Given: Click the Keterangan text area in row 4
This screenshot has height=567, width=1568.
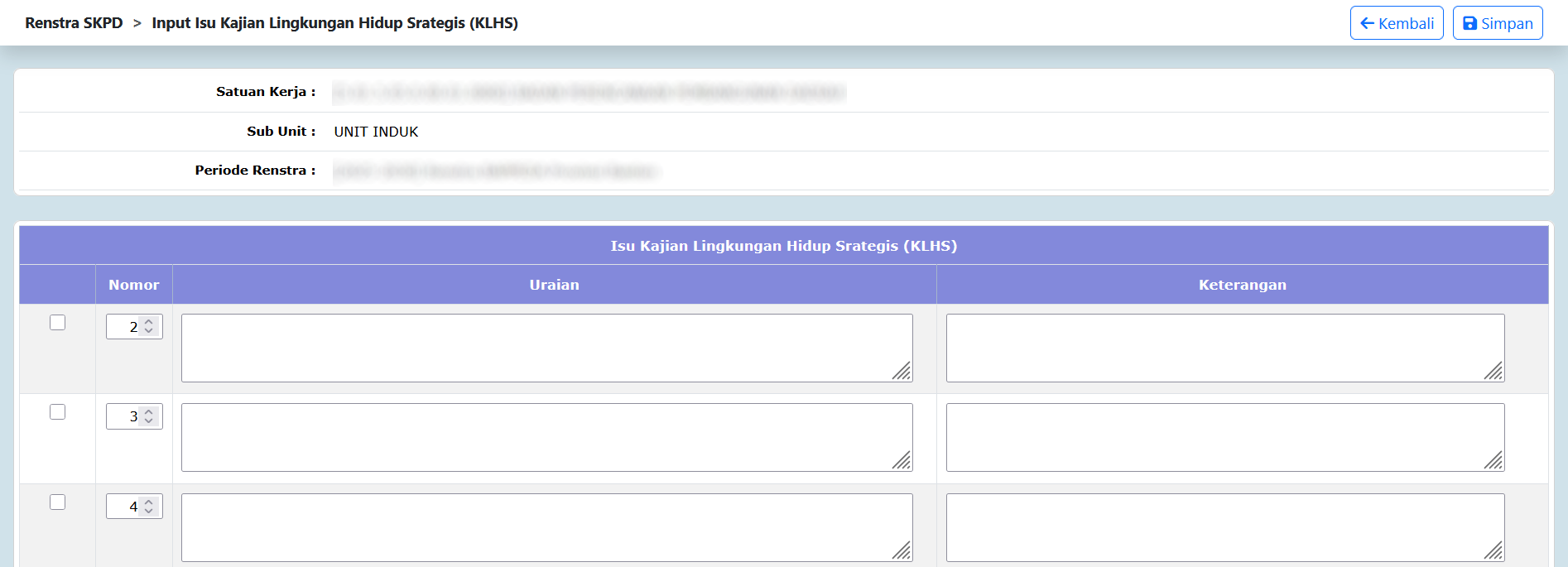Looking at the screenshot, I should pos(1224,527).
